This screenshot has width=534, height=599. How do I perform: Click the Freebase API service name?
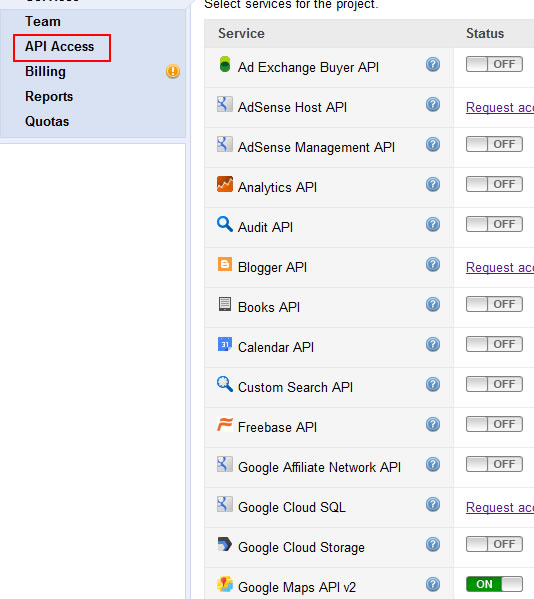(x=277, y=427)
